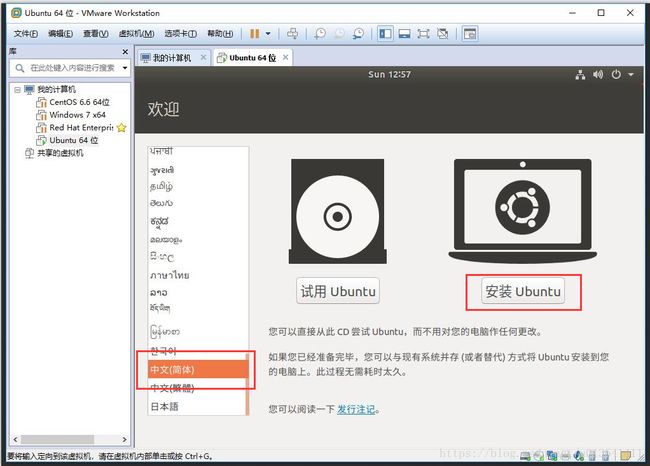Click the CD/DVD status bar icon
The height and width of the screenshot is (466, 650).
tap(538, 456)
